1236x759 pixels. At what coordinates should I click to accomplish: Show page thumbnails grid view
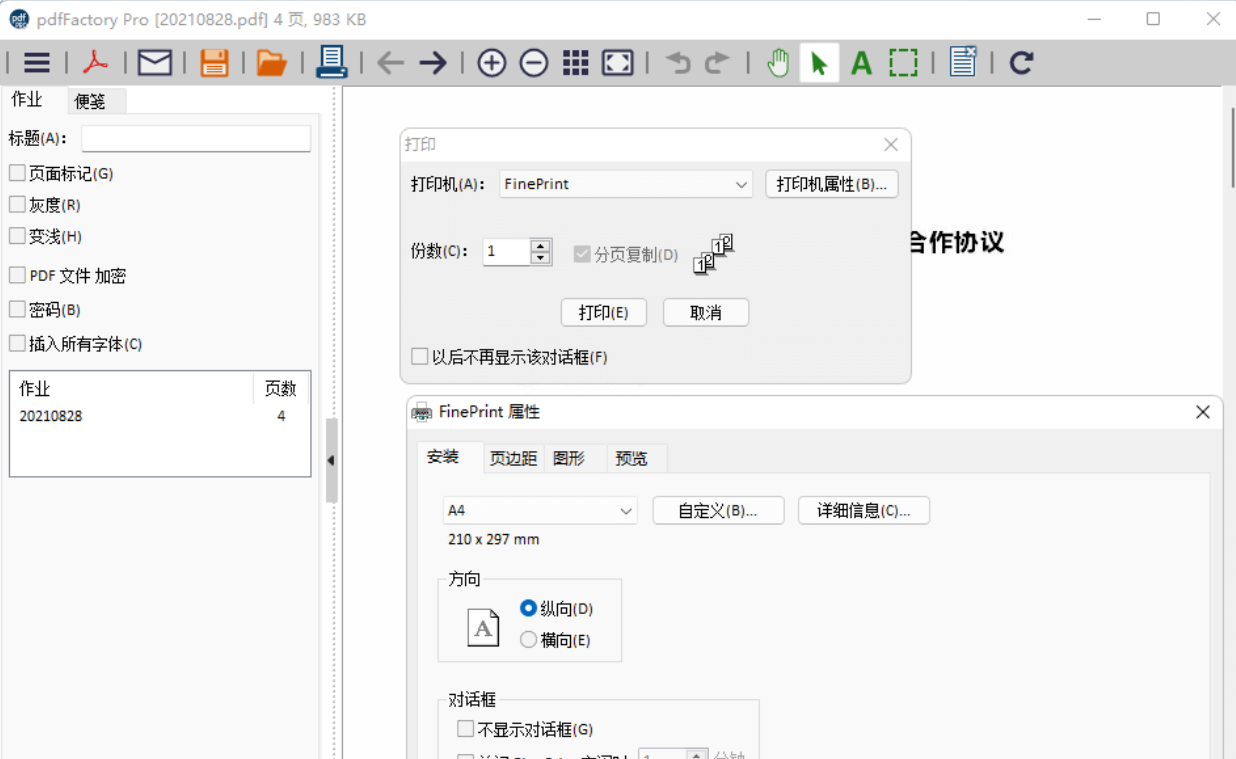[576, 63]
